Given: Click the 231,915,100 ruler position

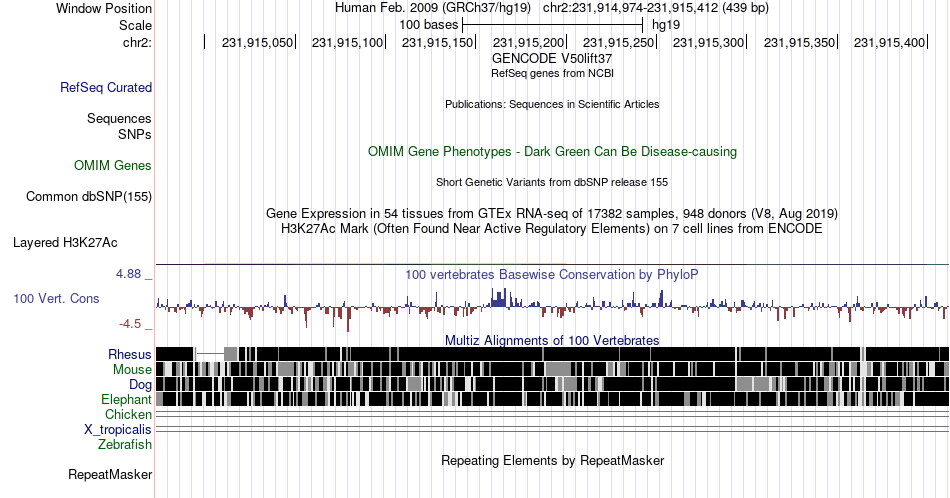Looking at the screenshot, I should click(x=348, y=42).
